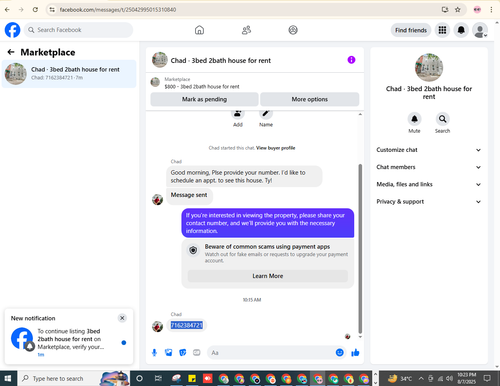Mute the conversation with bell icon
500x386 pixels.
(x=414, y=119)
